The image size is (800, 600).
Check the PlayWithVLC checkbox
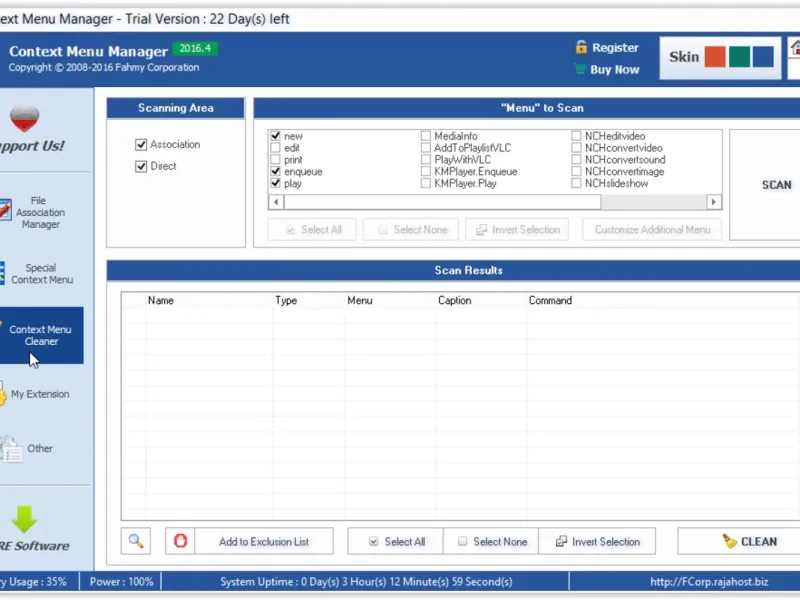(426, 159)
